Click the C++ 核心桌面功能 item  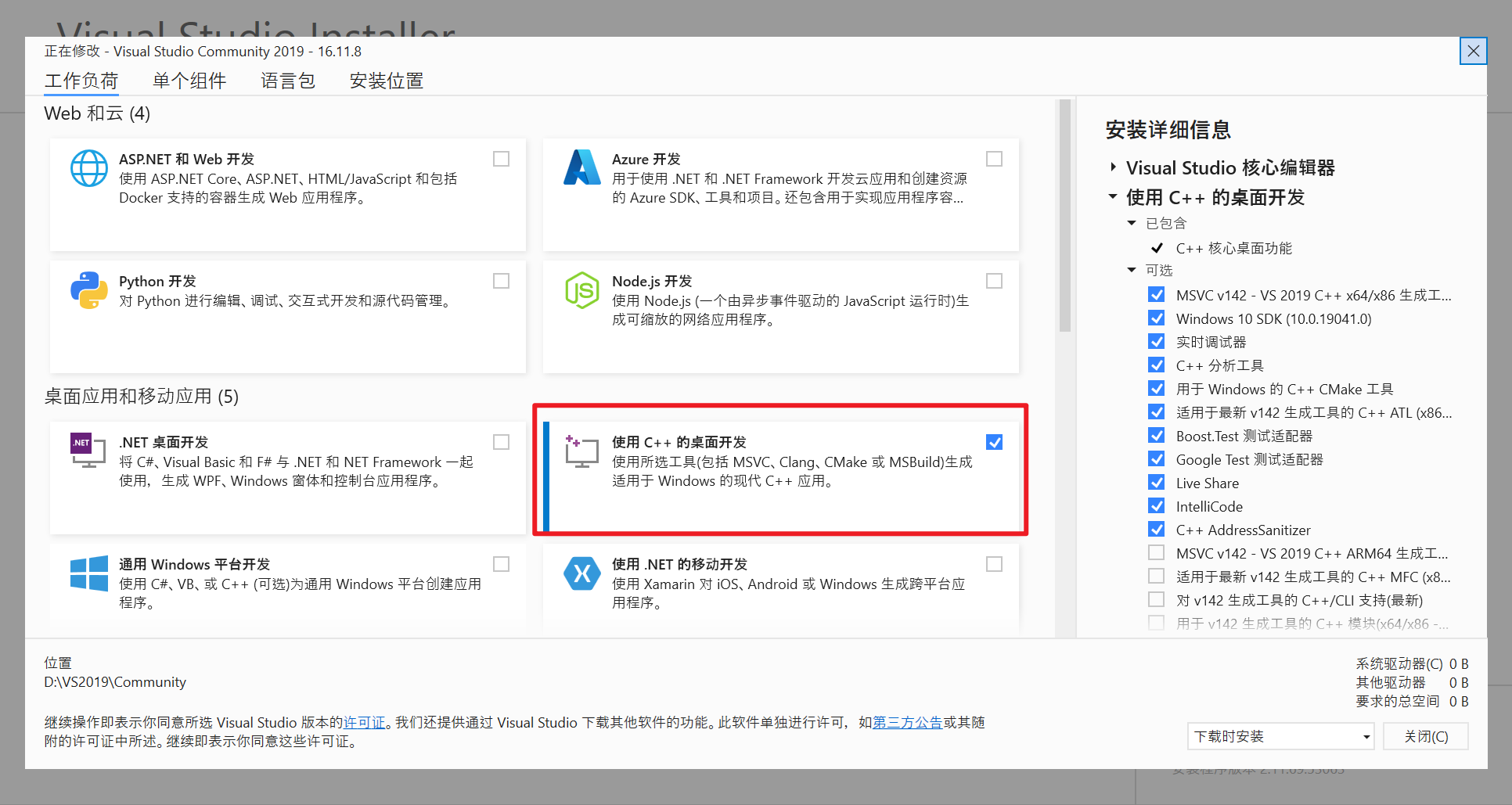(1234, 248)
